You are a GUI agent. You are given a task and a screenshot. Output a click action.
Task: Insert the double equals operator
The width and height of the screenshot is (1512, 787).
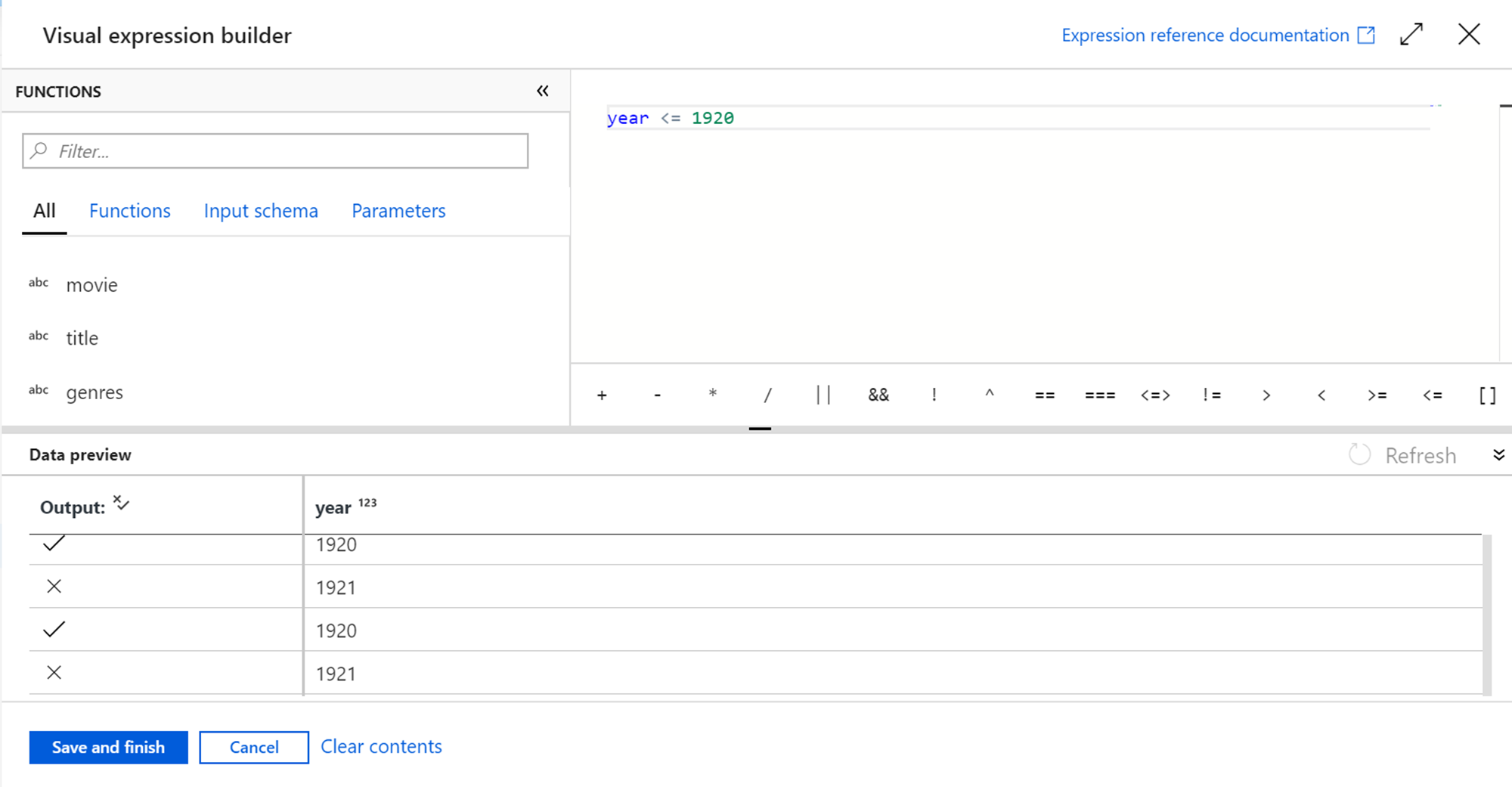[x=1045, y=395]
